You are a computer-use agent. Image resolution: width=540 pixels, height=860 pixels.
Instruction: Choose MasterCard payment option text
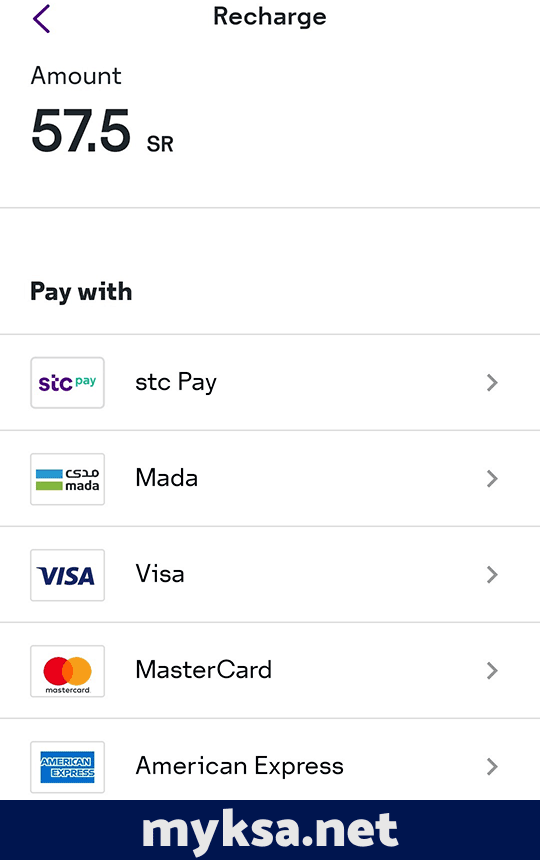(203, 670)
